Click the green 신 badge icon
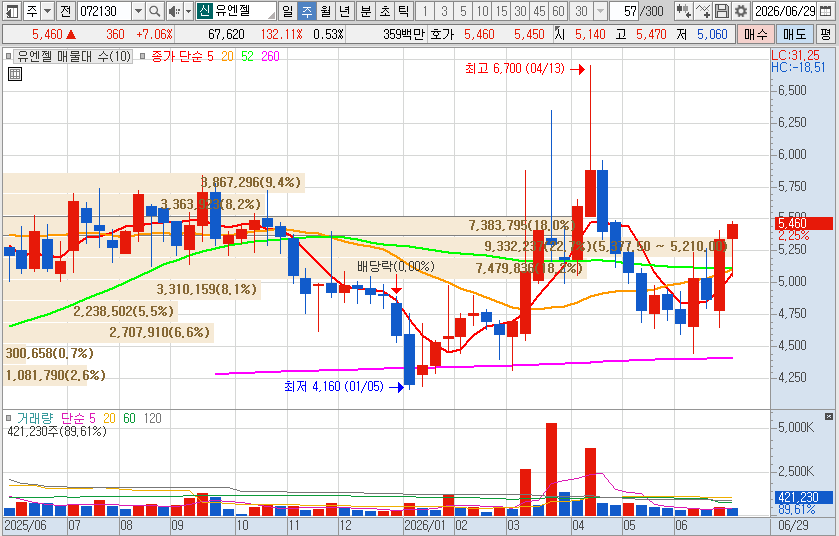 coord(204,11)
